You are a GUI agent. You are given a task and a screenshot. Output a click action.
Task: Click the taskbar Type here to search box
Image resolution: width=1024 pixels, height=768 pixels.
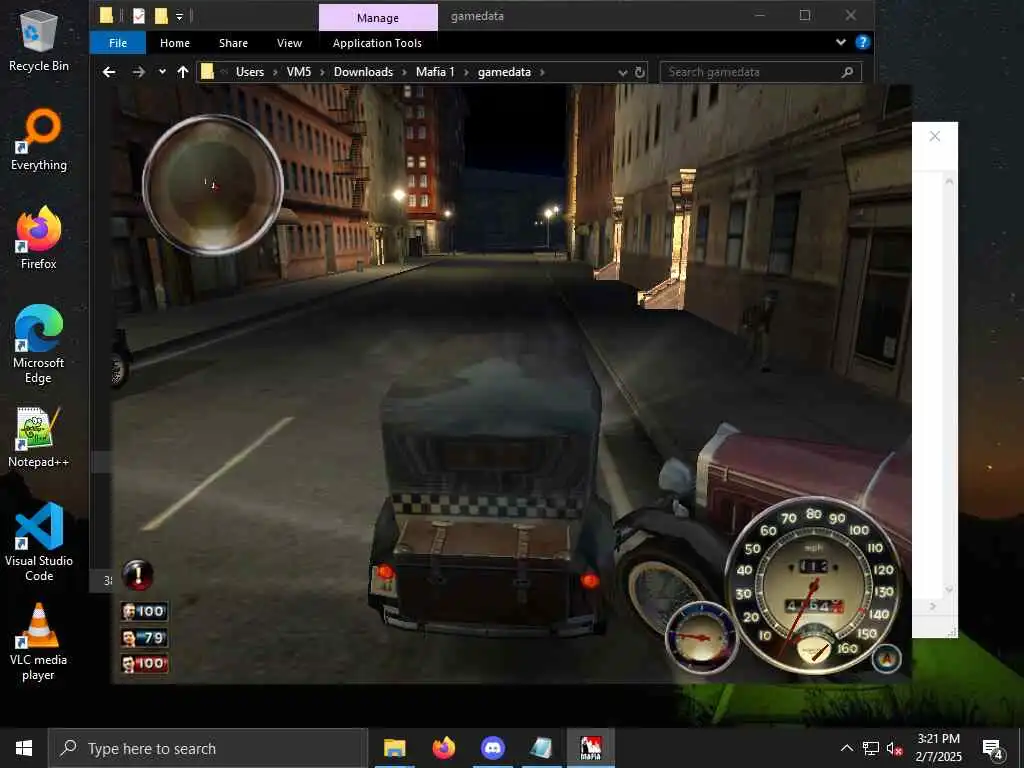pyautogui.click(x=208, y=748)
